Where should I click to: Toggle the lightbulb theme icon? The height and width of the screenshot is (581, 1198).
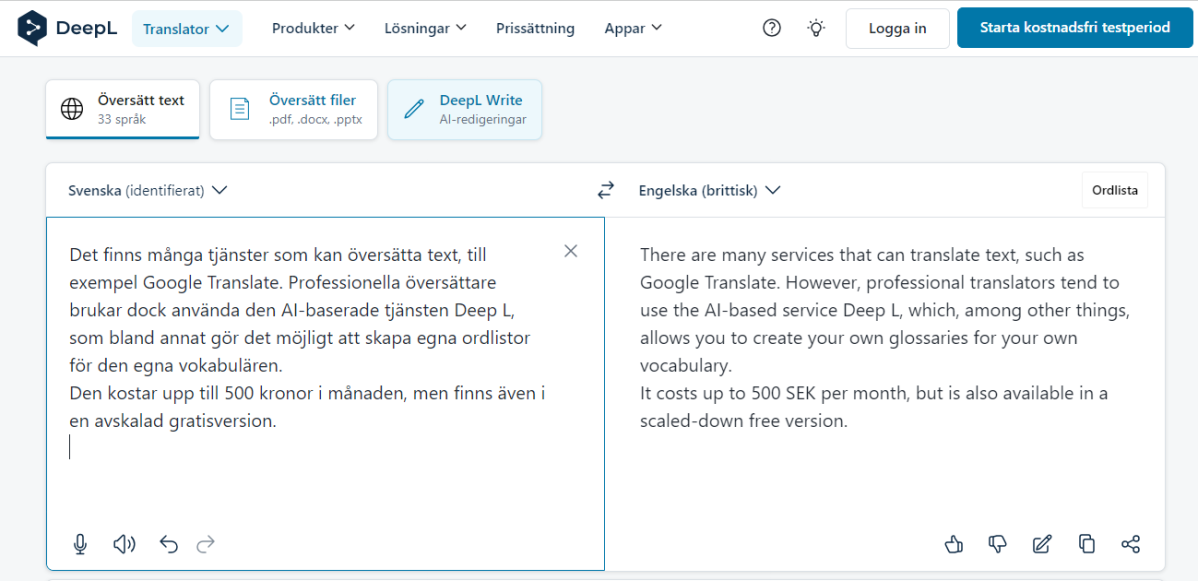816,28
